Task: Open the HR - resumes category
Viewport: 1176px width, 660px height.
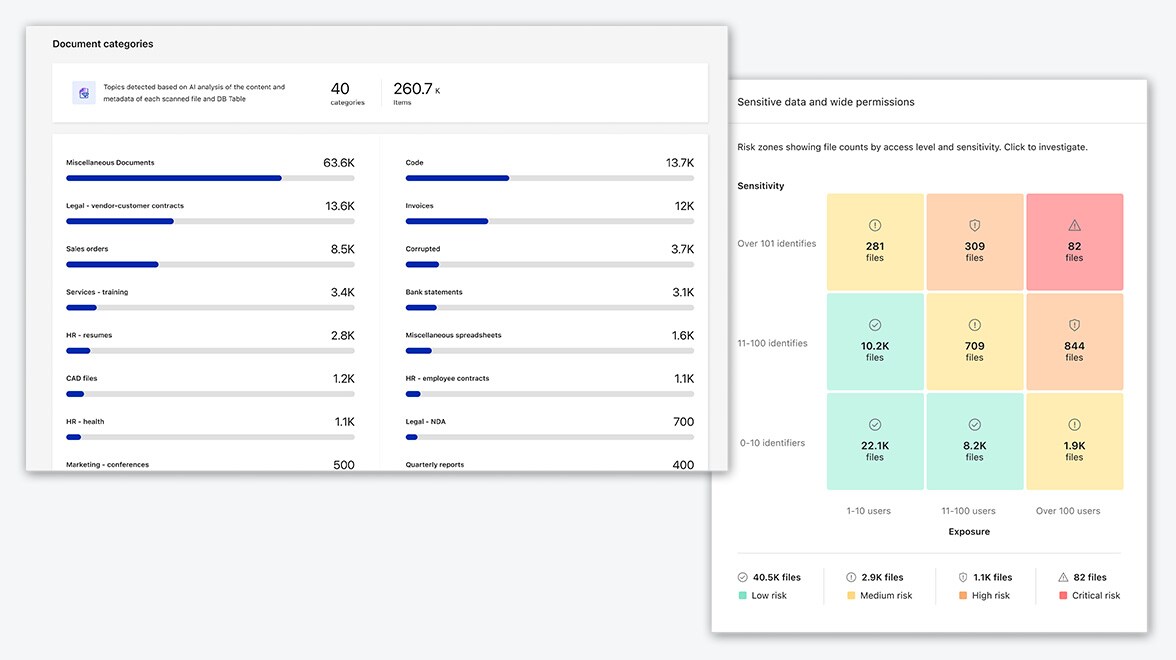Action: click(x=89, y=335)
